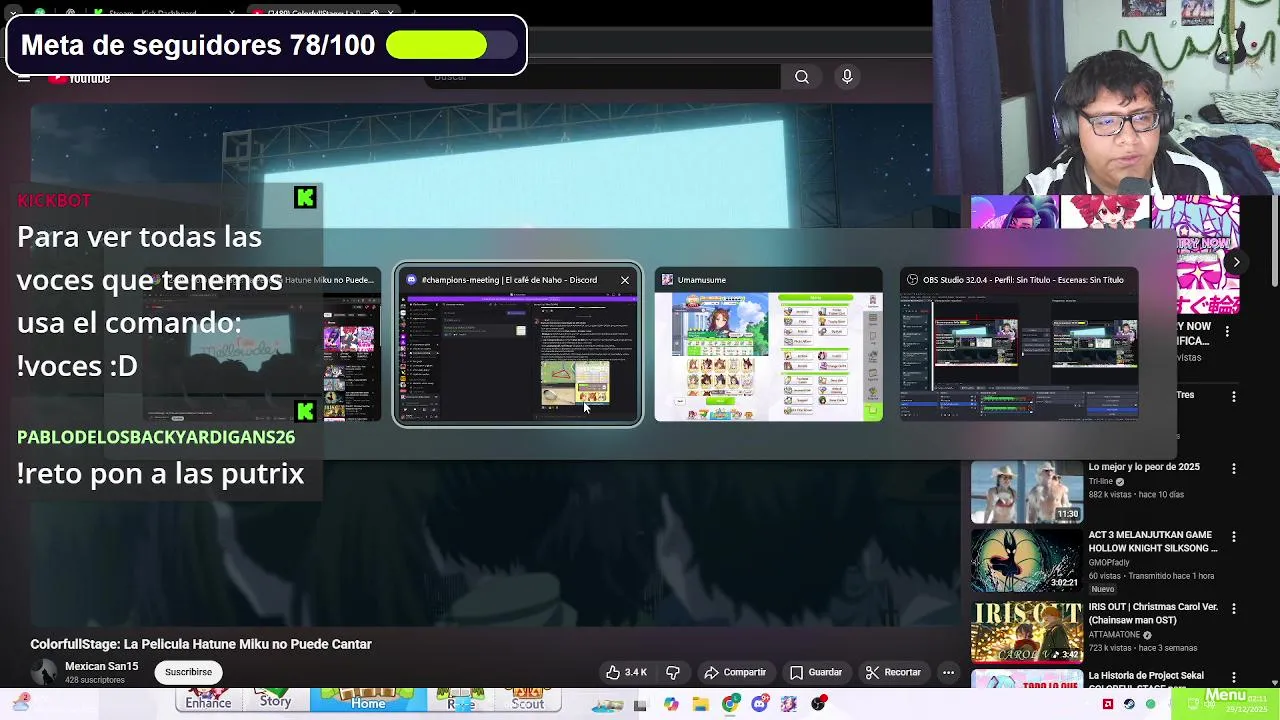Switch to the Discord window thumbnail
Viewport: 1280px width, 720px height.
coord(518,356)
